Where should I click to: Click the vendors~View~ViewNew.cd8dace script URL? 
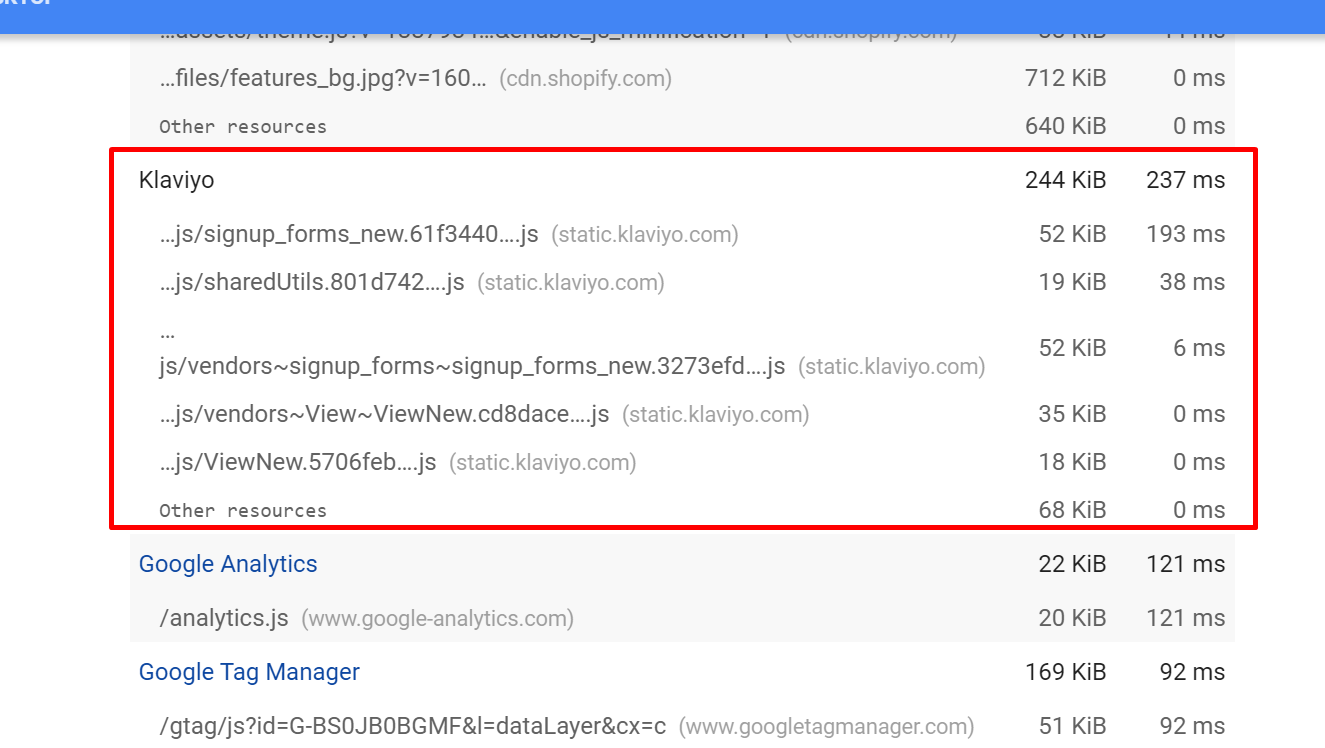tap(384, 414)
